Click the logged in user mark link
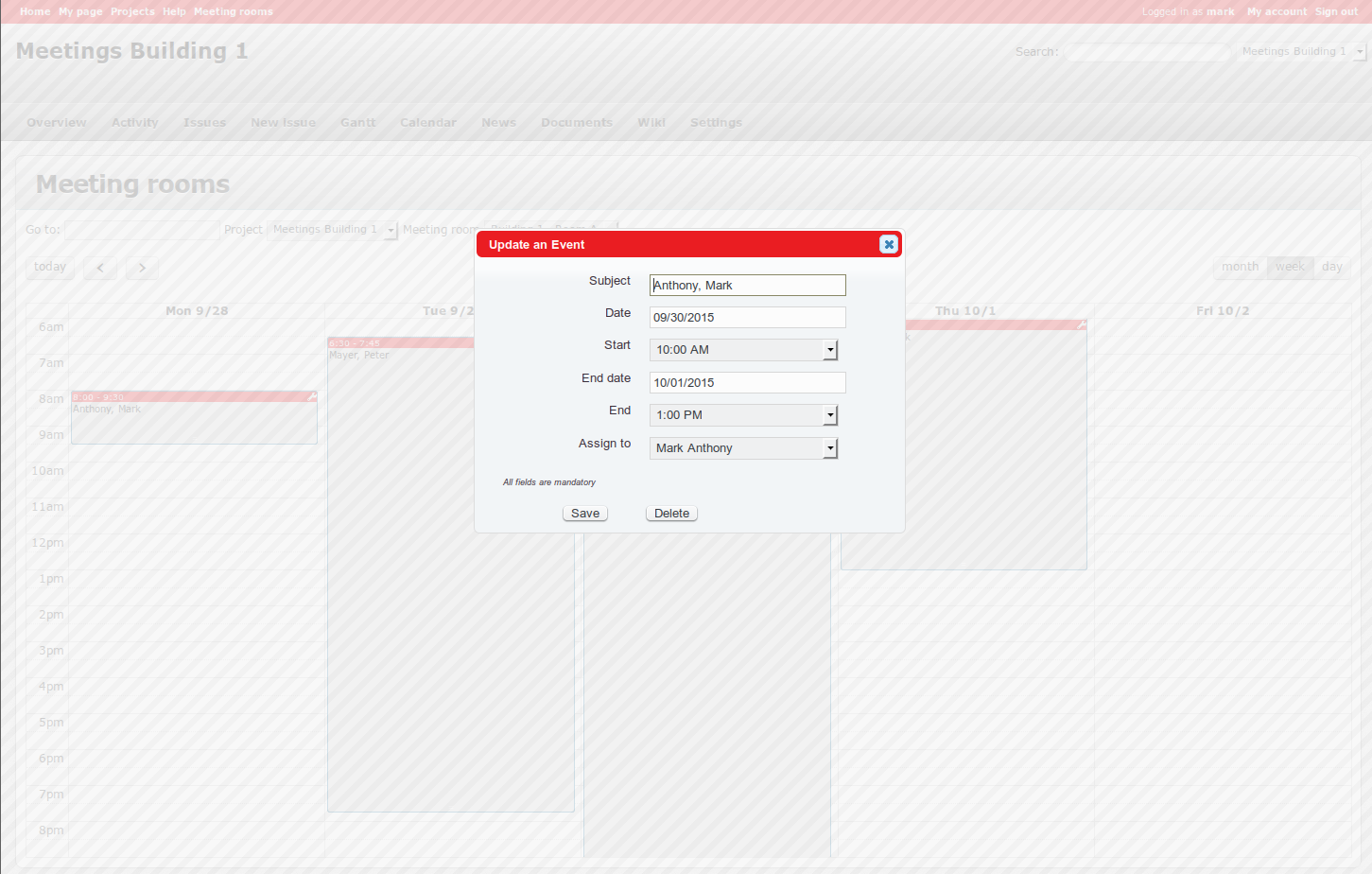 coord(1220,11)
